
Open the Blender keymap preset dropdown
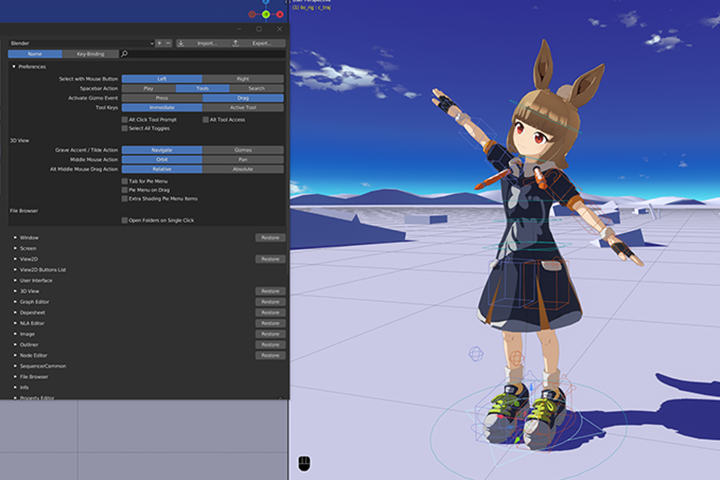81,43
